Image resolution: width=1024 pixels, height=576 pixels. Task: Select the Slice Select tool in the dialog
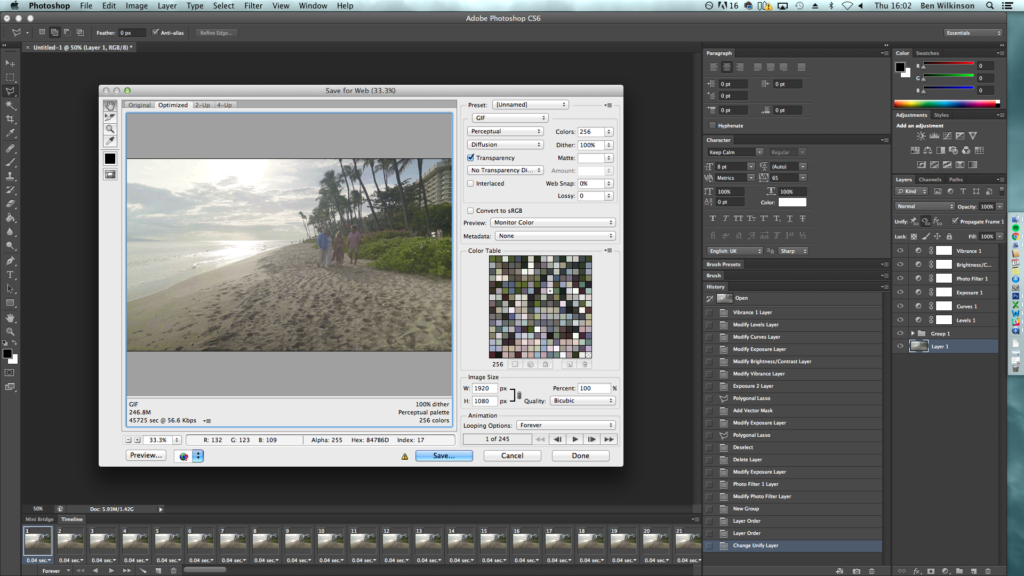pos(110,117)
